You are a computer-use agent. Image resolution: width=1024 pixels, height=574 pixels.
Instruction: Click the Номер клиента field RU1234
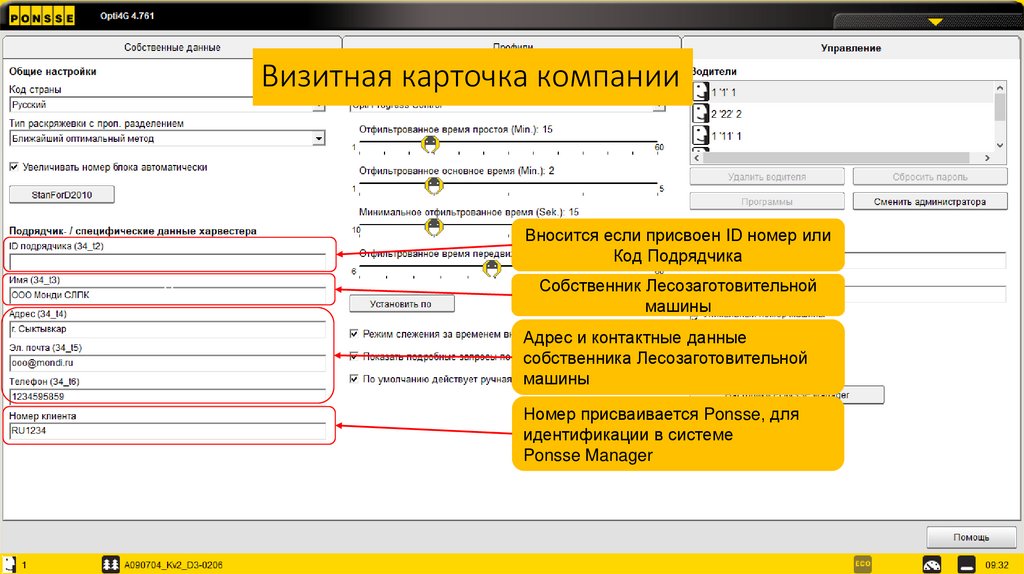click(168, 430)
